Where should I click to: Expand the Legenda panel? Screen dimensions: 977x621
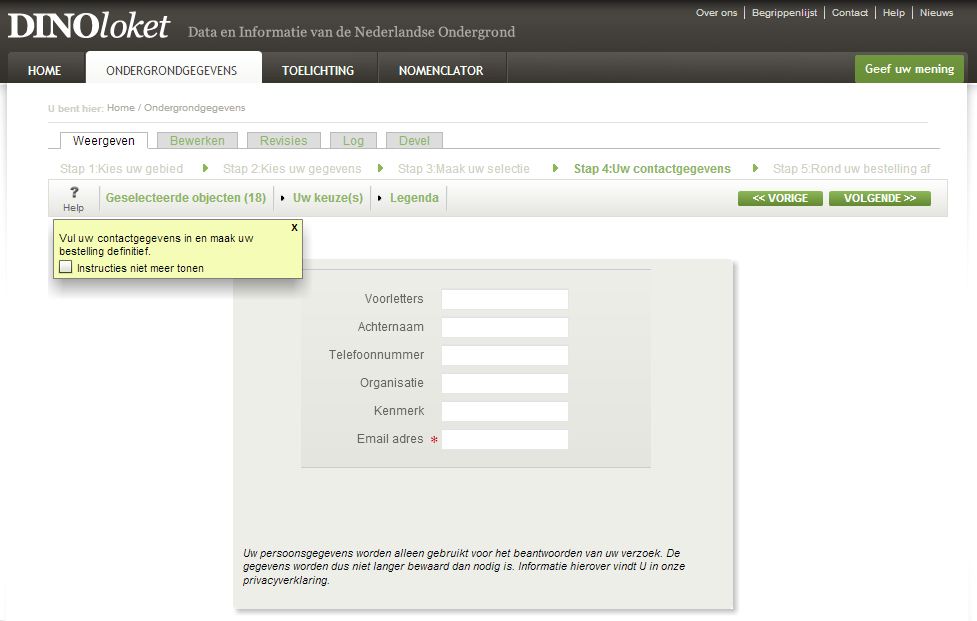pos(413,198)
